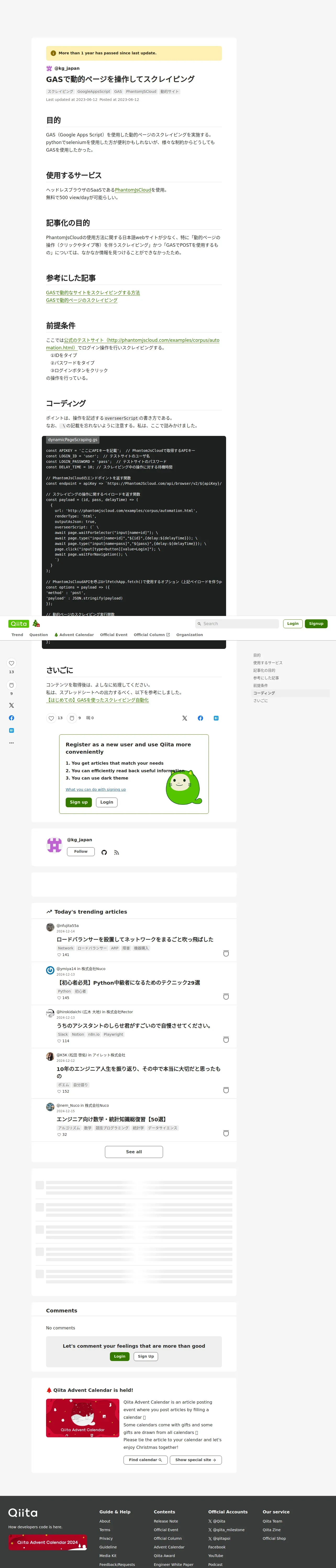Jump to さいごに in the table of contents
The width and height of the screenshot is (336, 1568).
[260, 701]
